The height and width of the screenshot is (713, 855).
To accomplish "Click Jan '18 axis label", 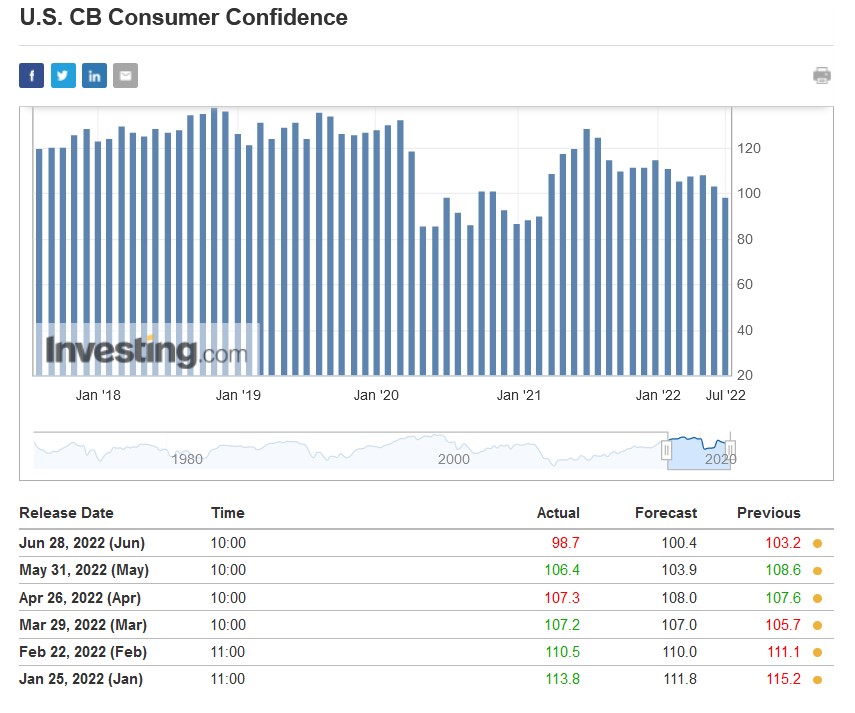I will tap(98, 395).
